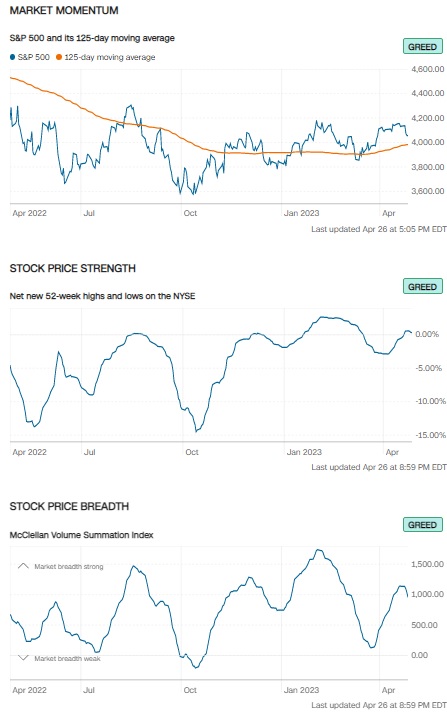Click the 4,600.00 label on the S&P chart
Screen dimensions: 447x720
coord(428,69)
